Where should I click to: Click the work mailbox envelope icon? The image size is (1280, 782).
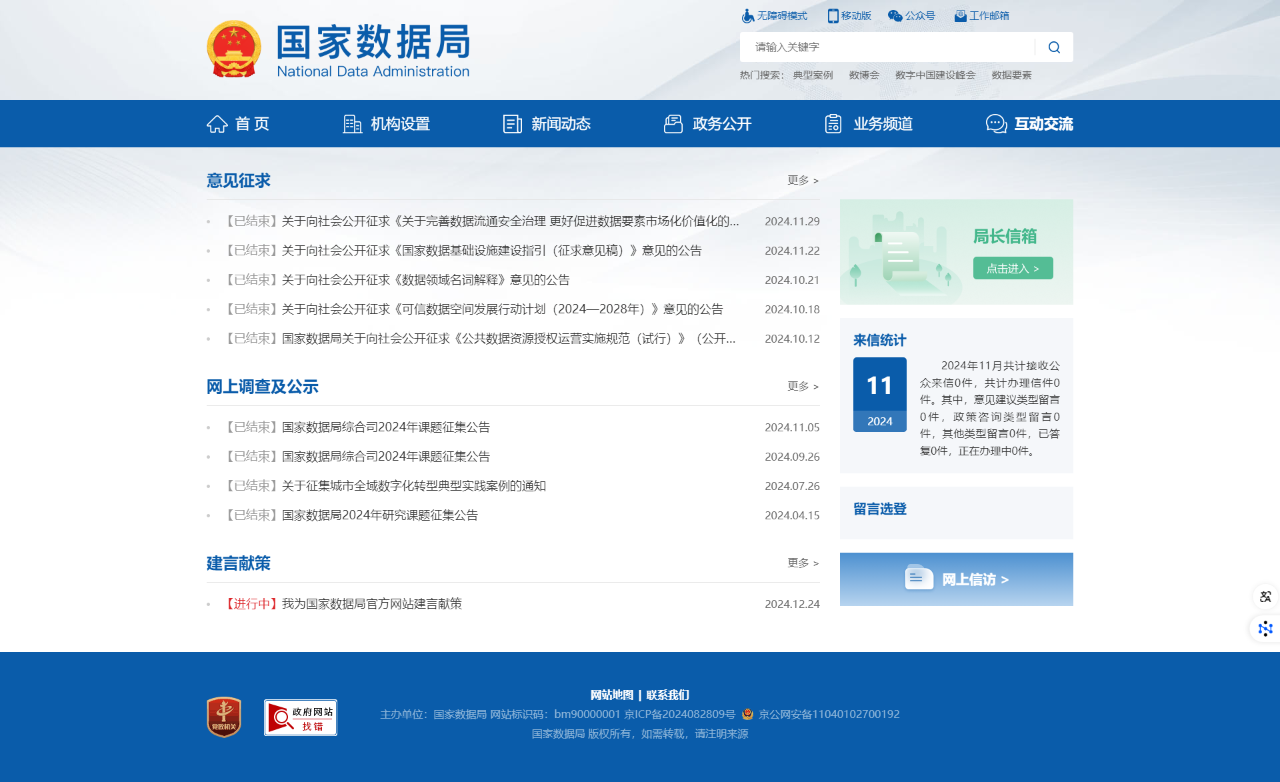tap(960, 16)
